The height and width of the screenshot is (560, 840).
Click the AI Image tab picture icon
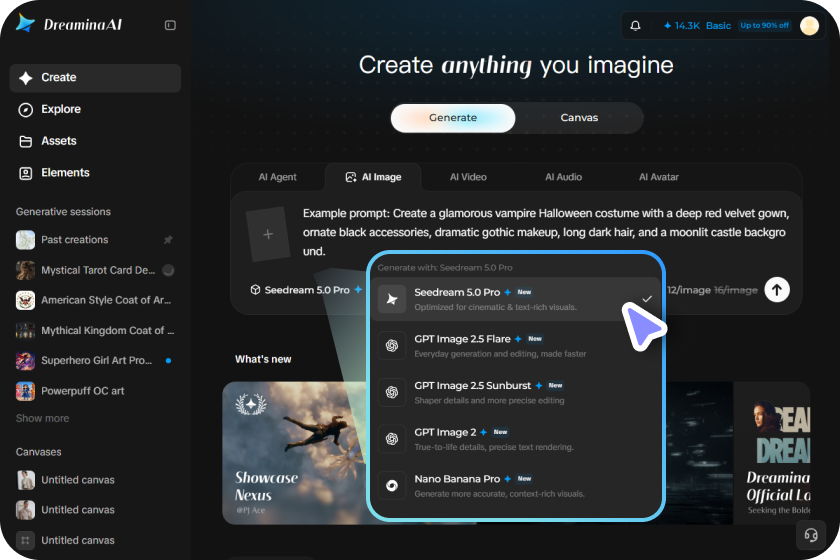(351, 177)
